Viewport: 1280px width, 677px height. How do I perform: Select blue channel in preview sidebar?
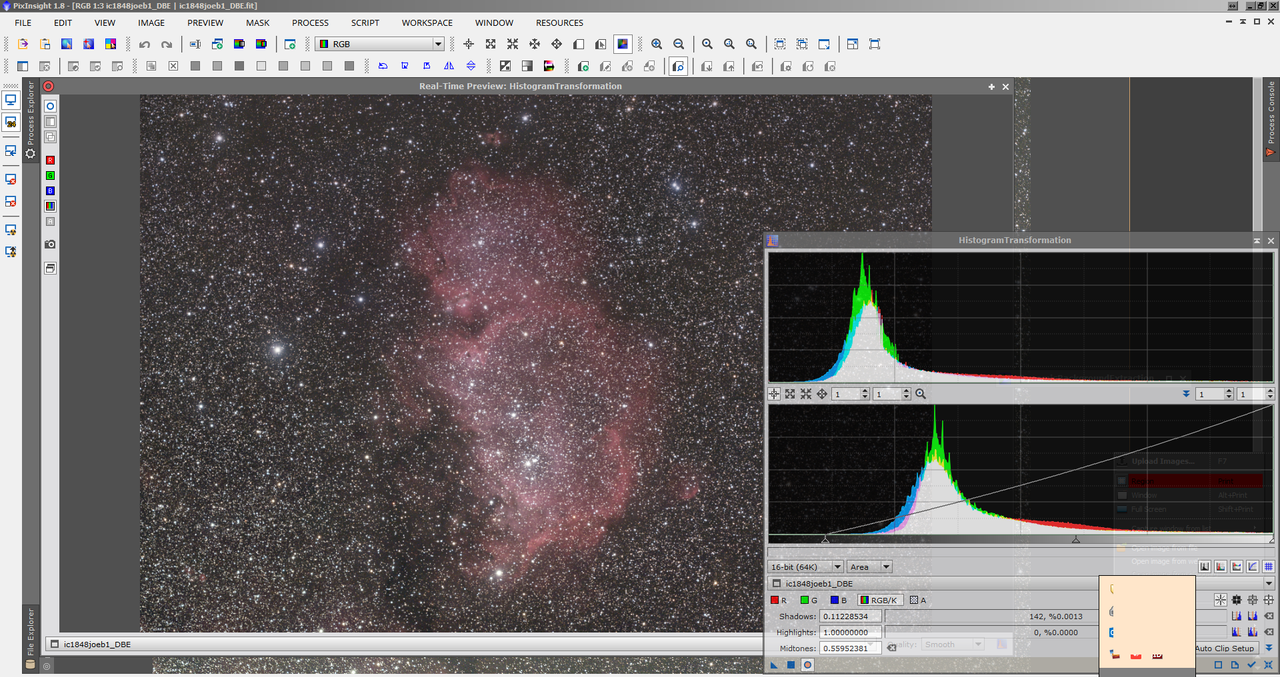coord(50,191)
